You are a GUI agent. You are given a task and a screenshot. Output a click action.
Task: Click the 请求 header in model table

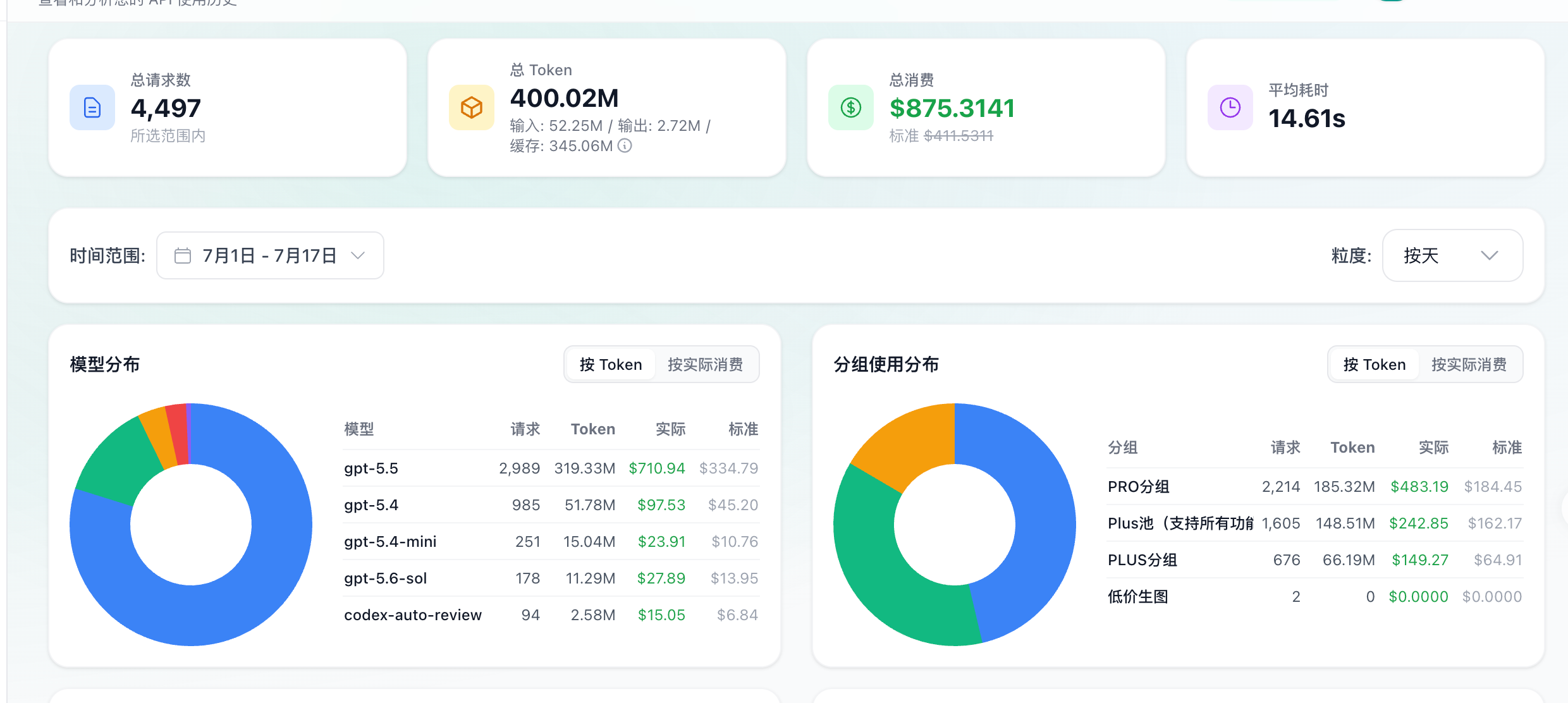click(525, 429)
